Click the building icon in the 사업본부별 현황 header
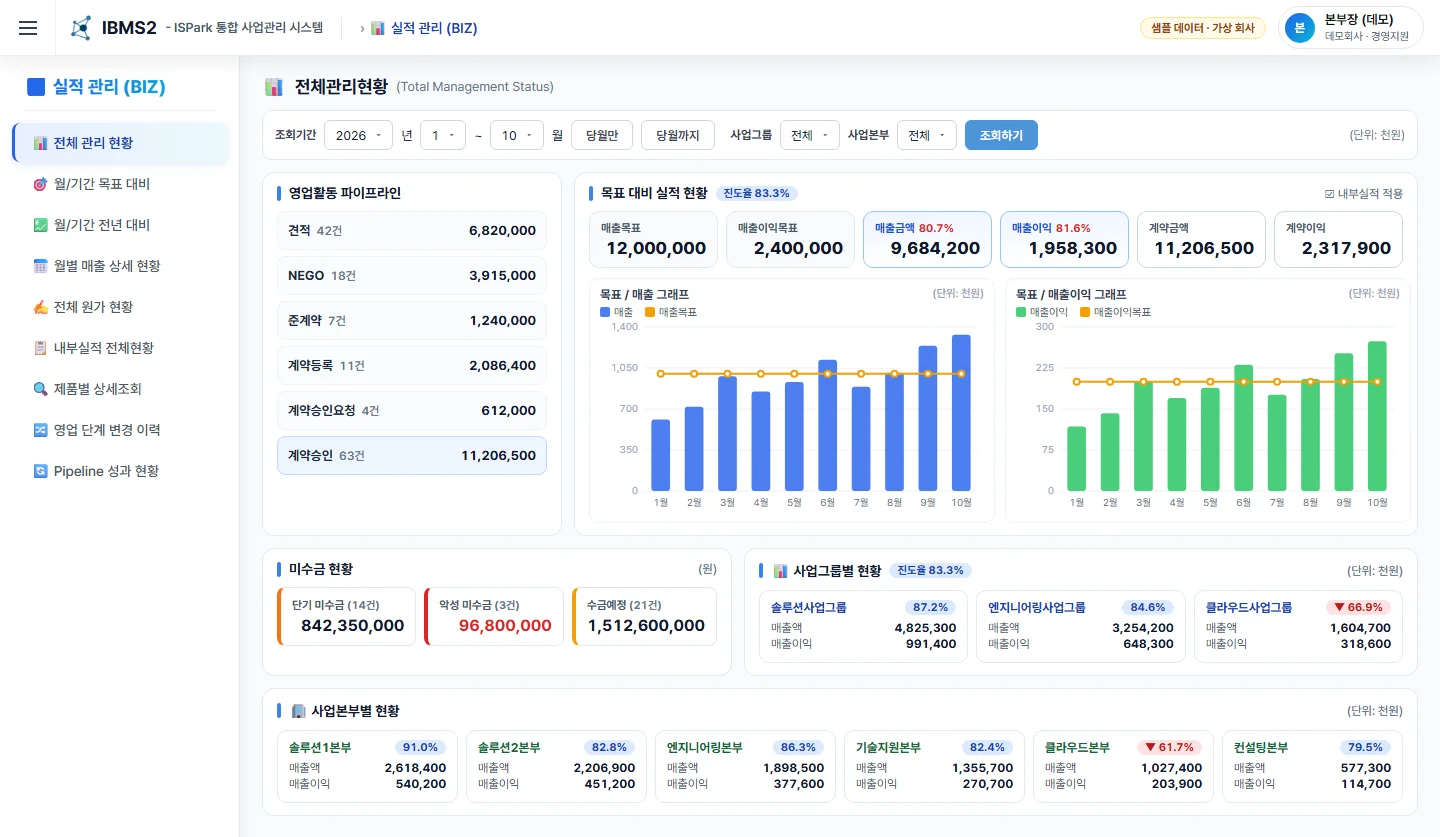Image resolution: width=1440 pixels, height=837 pixels. (x=298, y=711)
